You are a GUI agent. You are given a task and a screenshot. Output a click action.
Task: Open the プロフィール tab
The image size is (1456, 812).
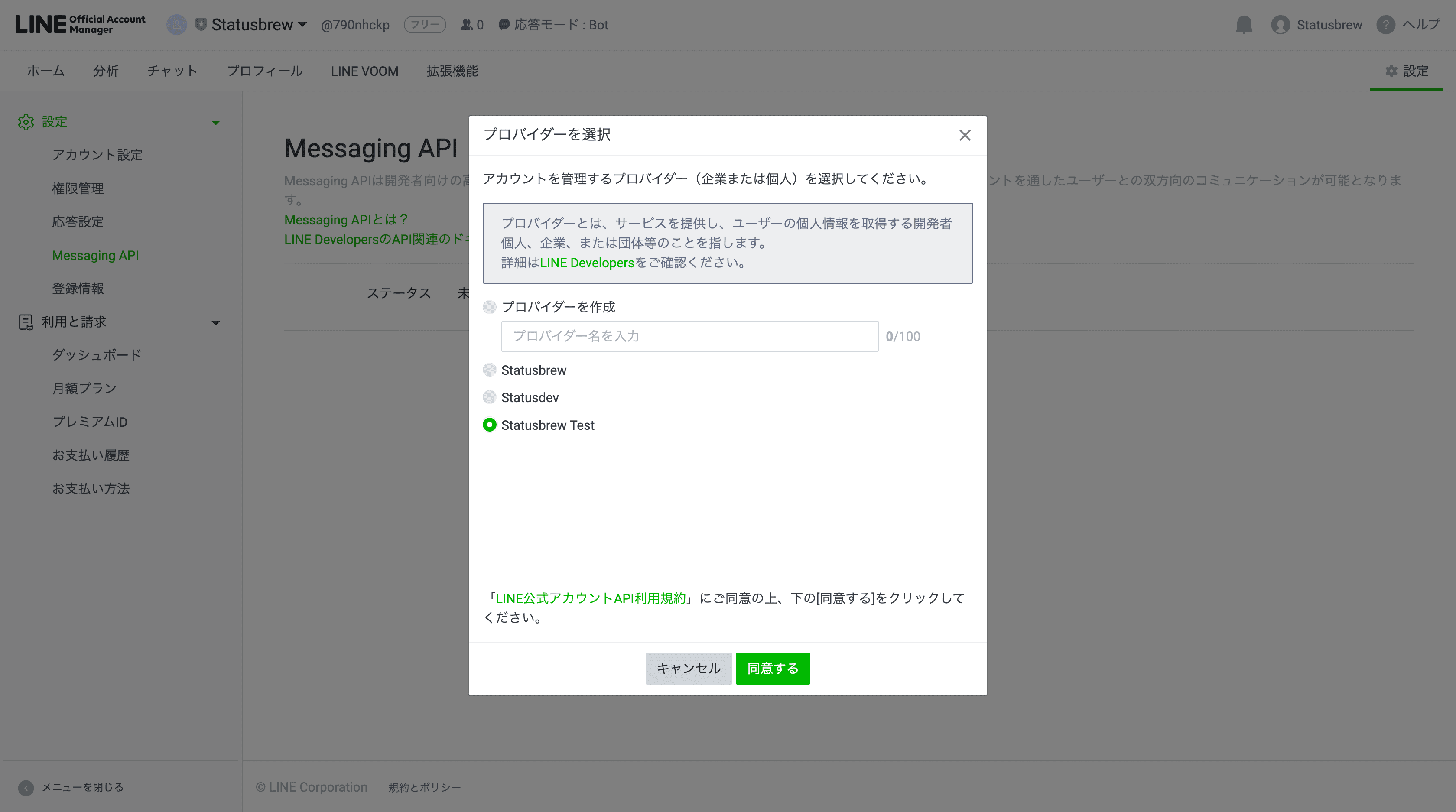(x=264, y=71)
